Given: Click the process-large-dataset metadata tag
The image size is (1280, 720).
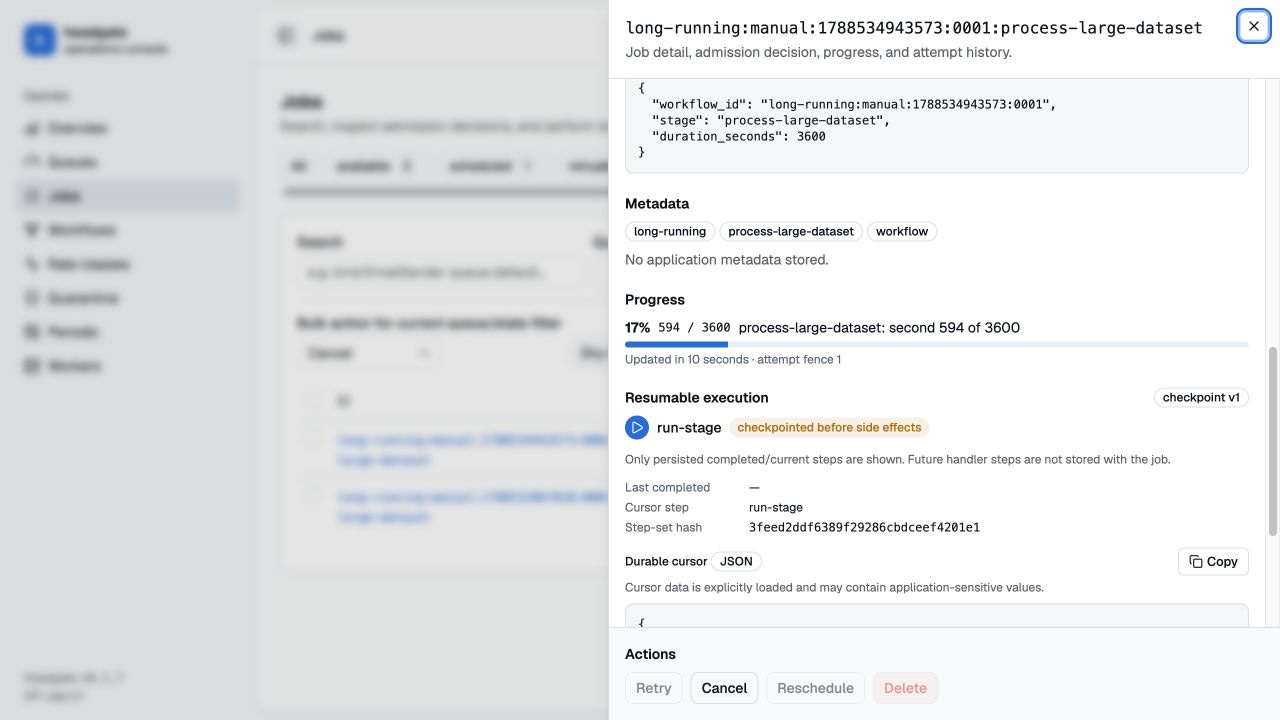Looking at the screenshot, I should pyautogui.click(x=791, y=232).
